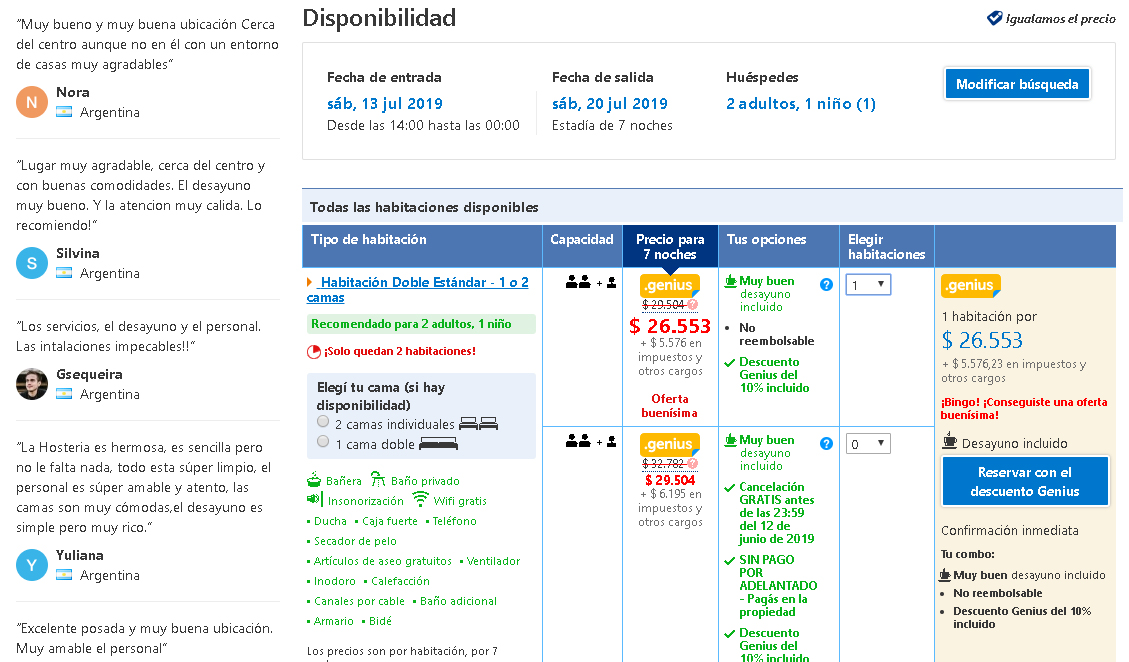1129x662 pixels.
Task: Click Nora's orange avatar icon
Action: coord(32,102)
